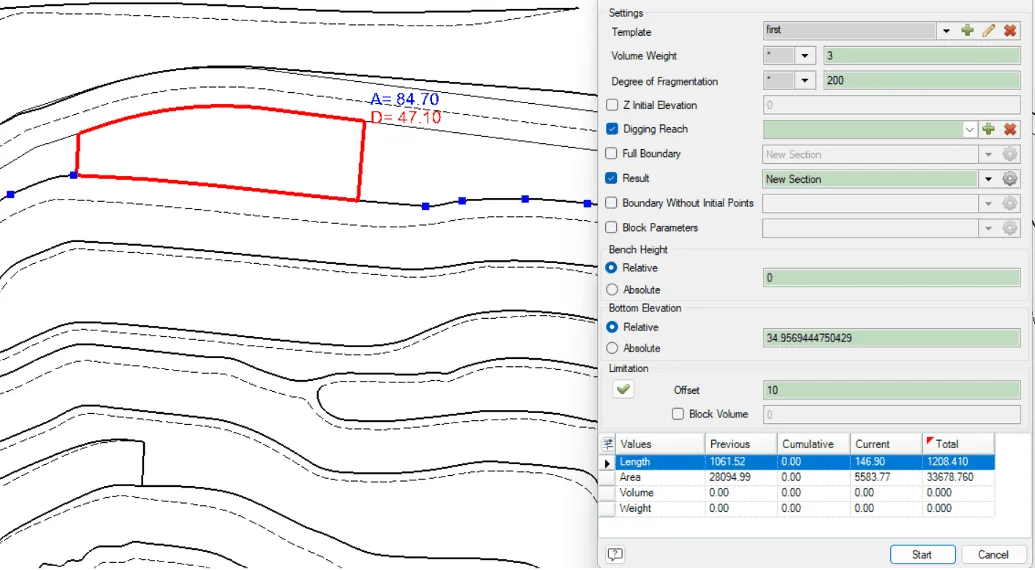
Task: Open the help icon at dialog bottom
Action: click(x=615, y=554)
